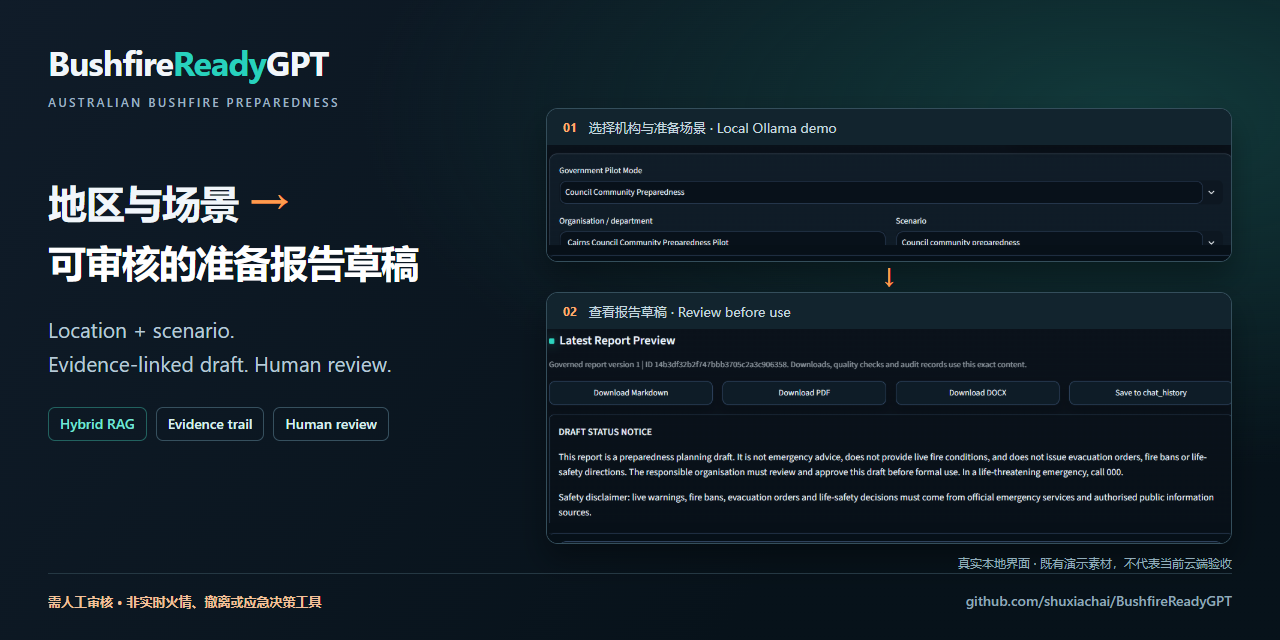
Task: Click the orange footer warning text
Action: point(185,602)
